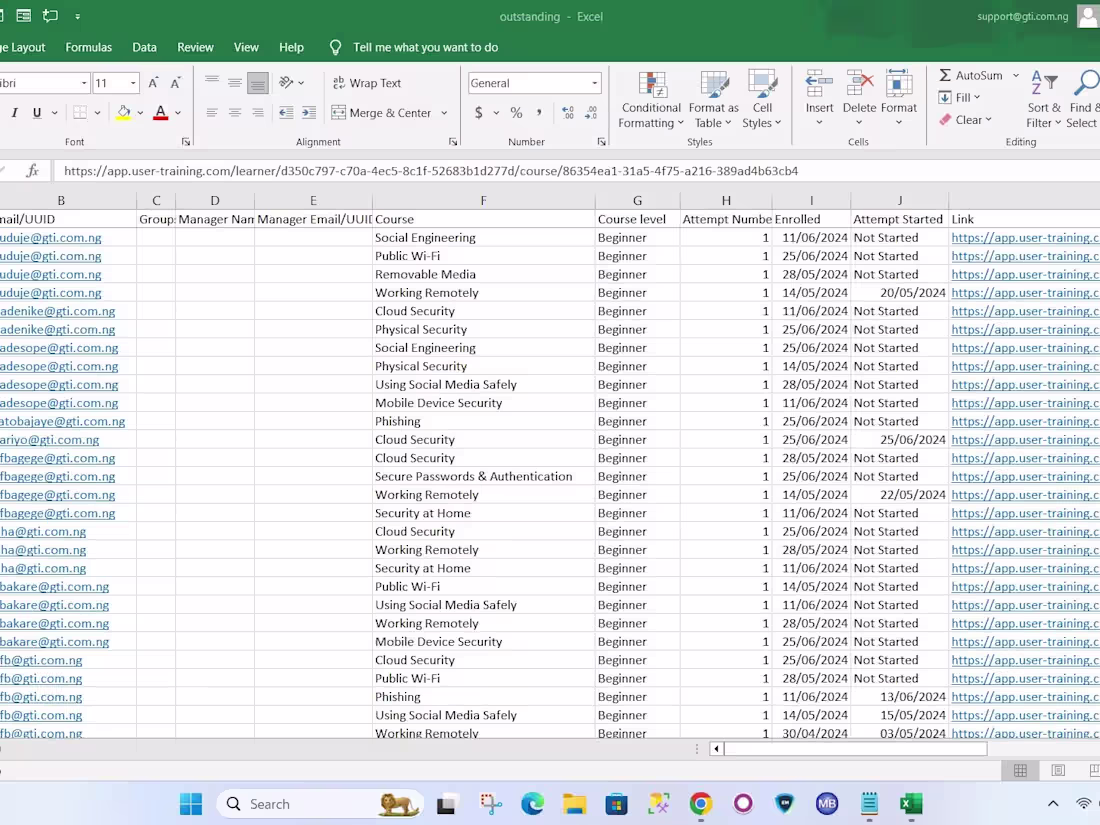Viewport: 1100px width, 825px height.
Task: Choose a Font Color from the red swatch
Action: (160, 113)
